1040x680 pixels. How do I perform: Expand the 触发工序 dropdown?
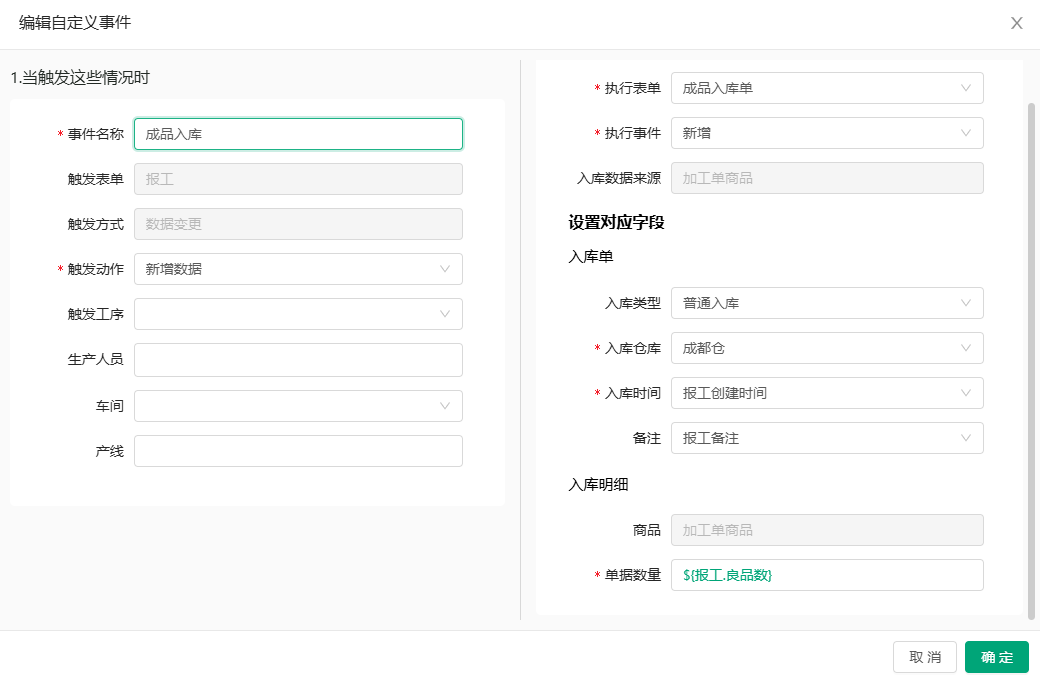click(x=298, y=314)
